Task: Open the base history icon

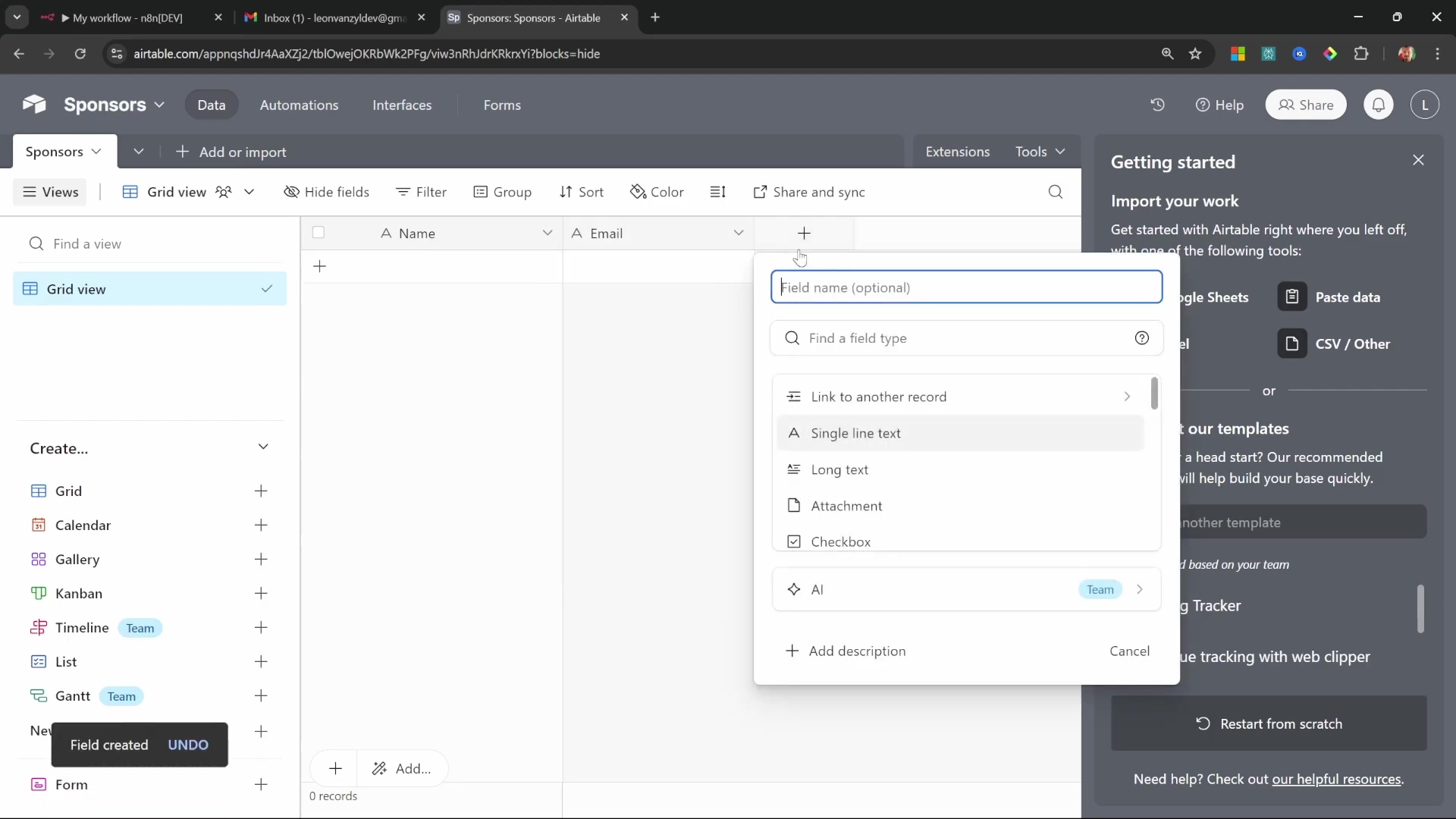Action: [x=1157, y=105]
